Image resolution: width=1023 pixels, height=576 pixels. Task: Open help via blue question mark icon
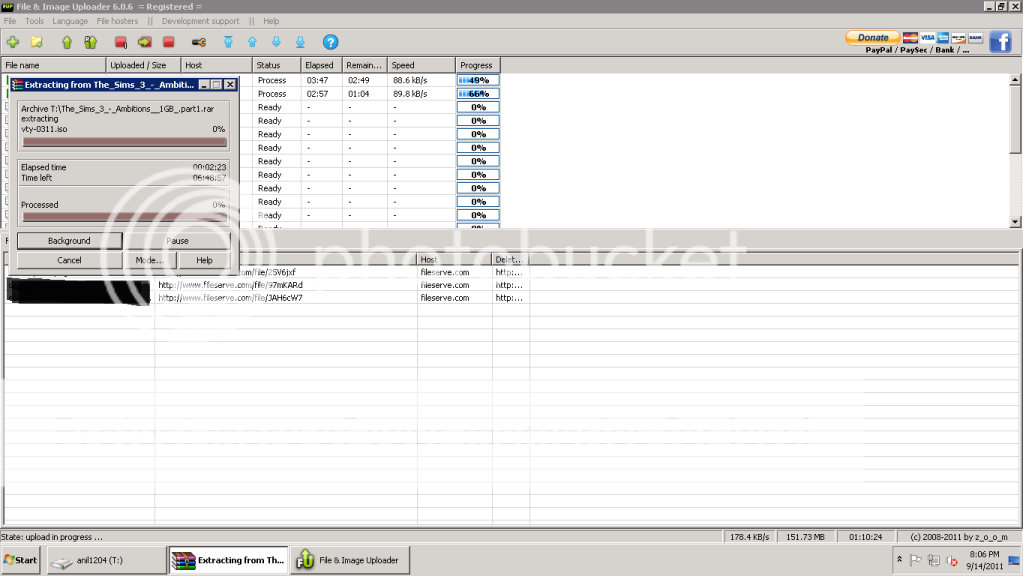click(x=330, y=42)
